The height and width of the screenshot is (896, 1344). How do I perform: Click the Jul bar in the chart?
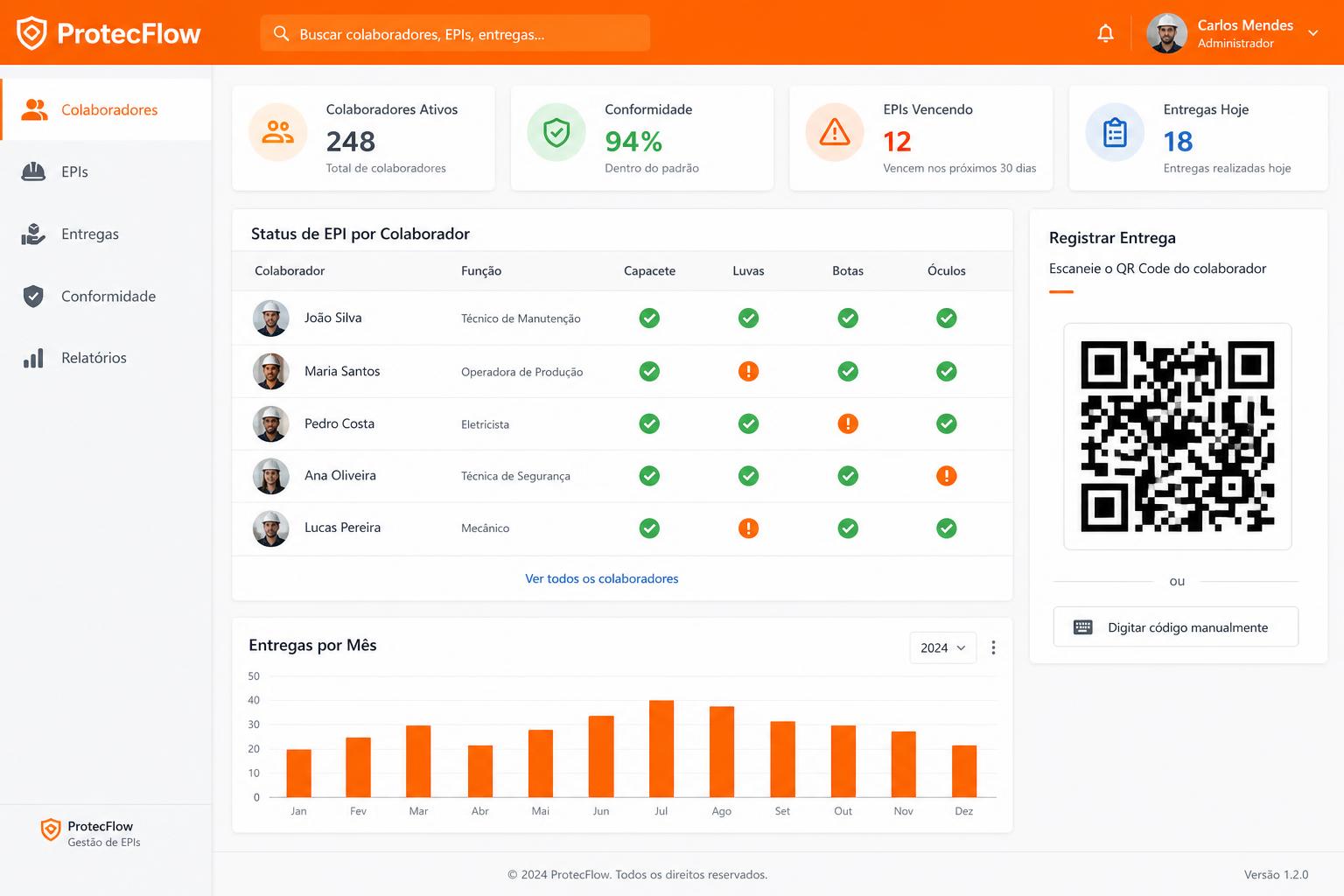coord(661,749)
